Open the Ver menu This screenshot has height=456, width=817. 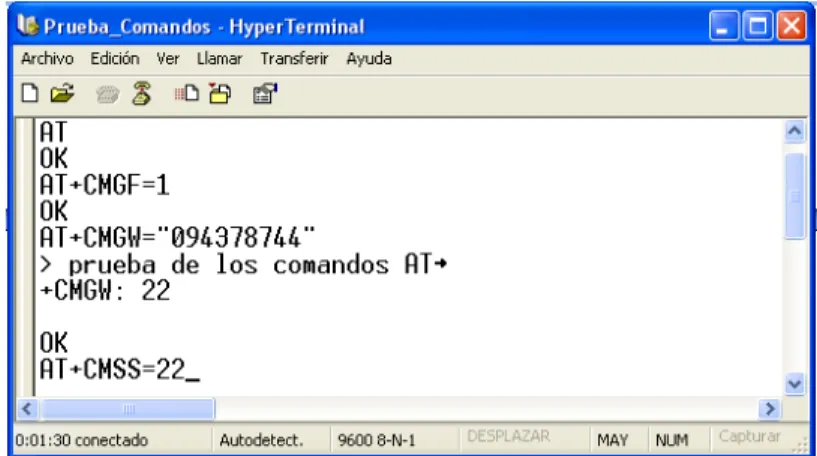[x=168, y=59]
